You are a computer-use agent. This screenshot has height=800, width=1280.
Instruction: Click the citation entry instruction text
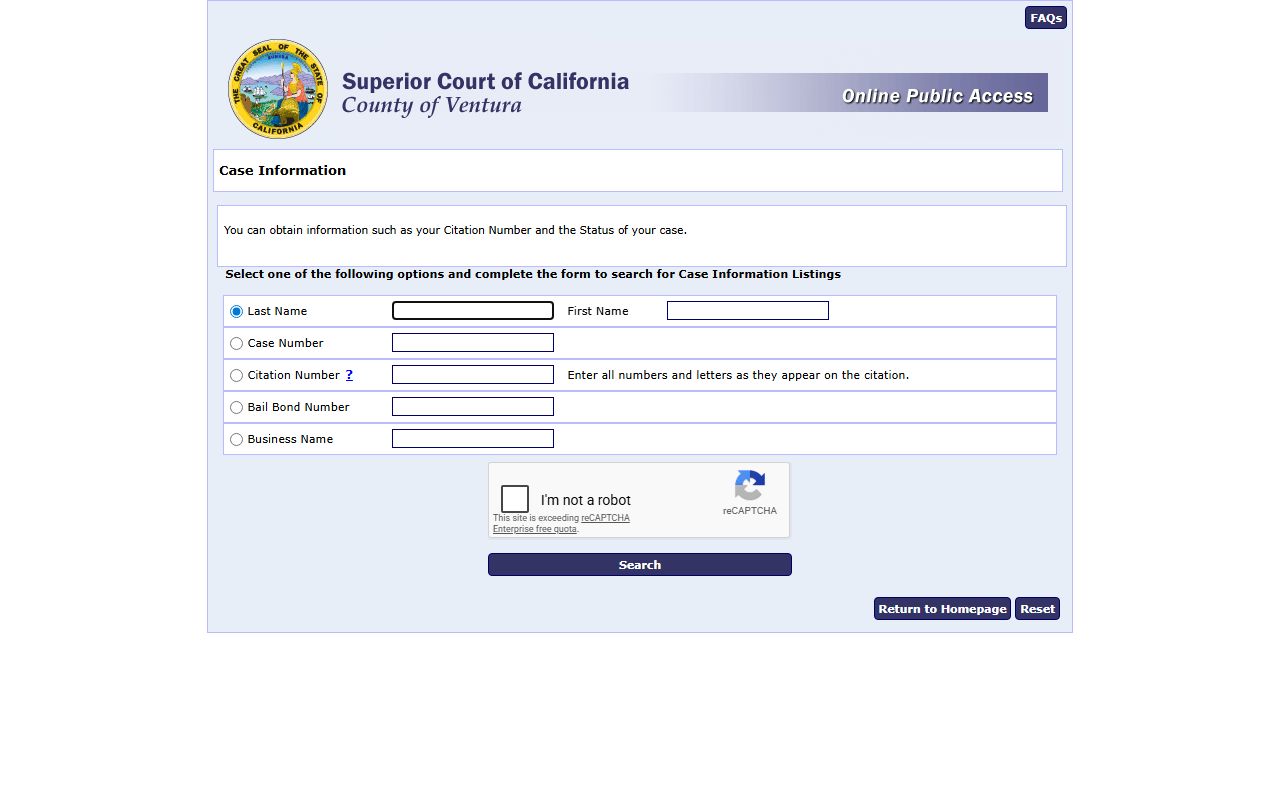[x=738, y=375]
